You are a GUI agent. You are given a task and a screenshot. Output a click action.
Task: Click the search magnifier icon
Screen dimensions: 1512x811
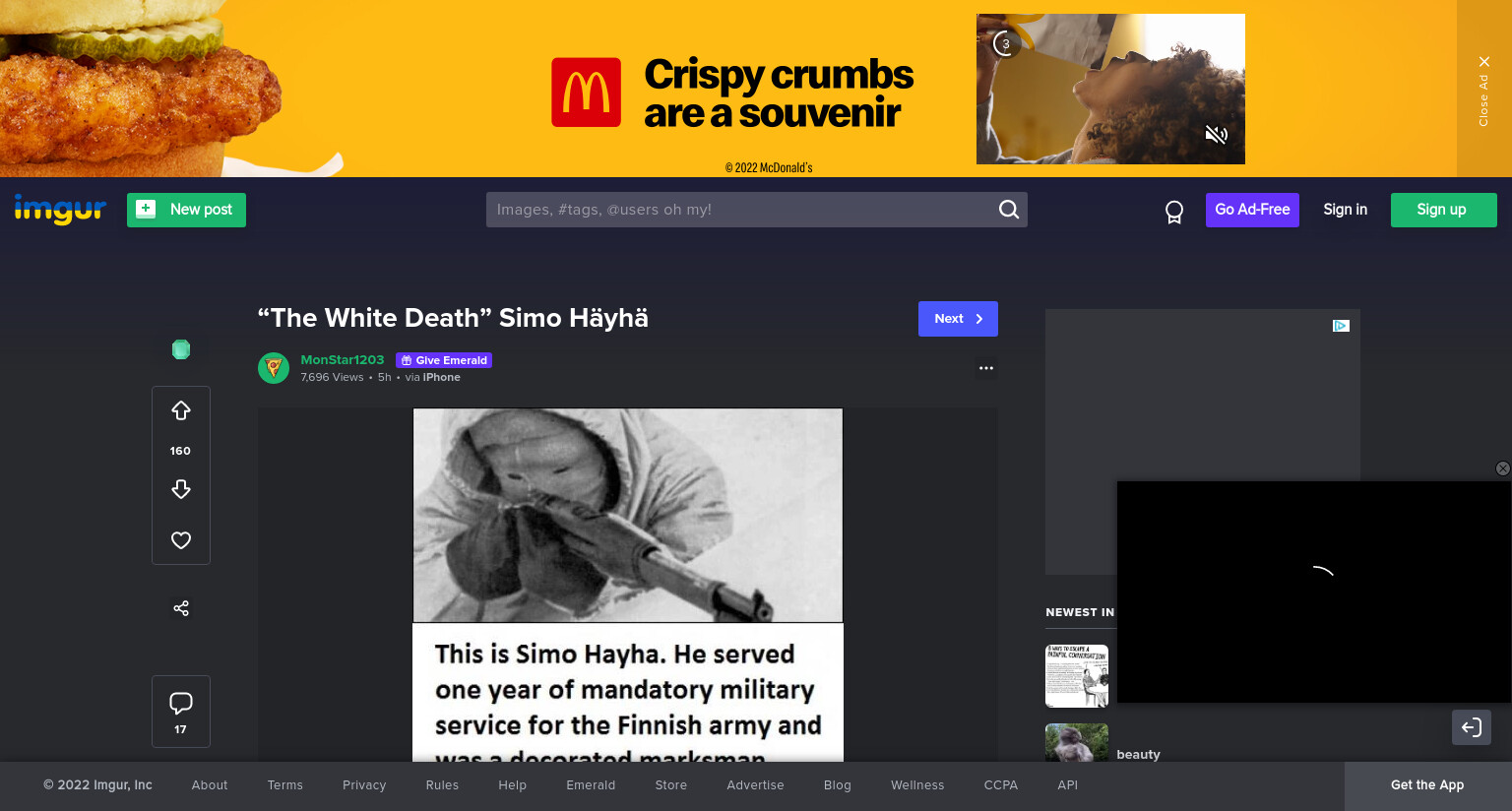(x=1009, y=210)
